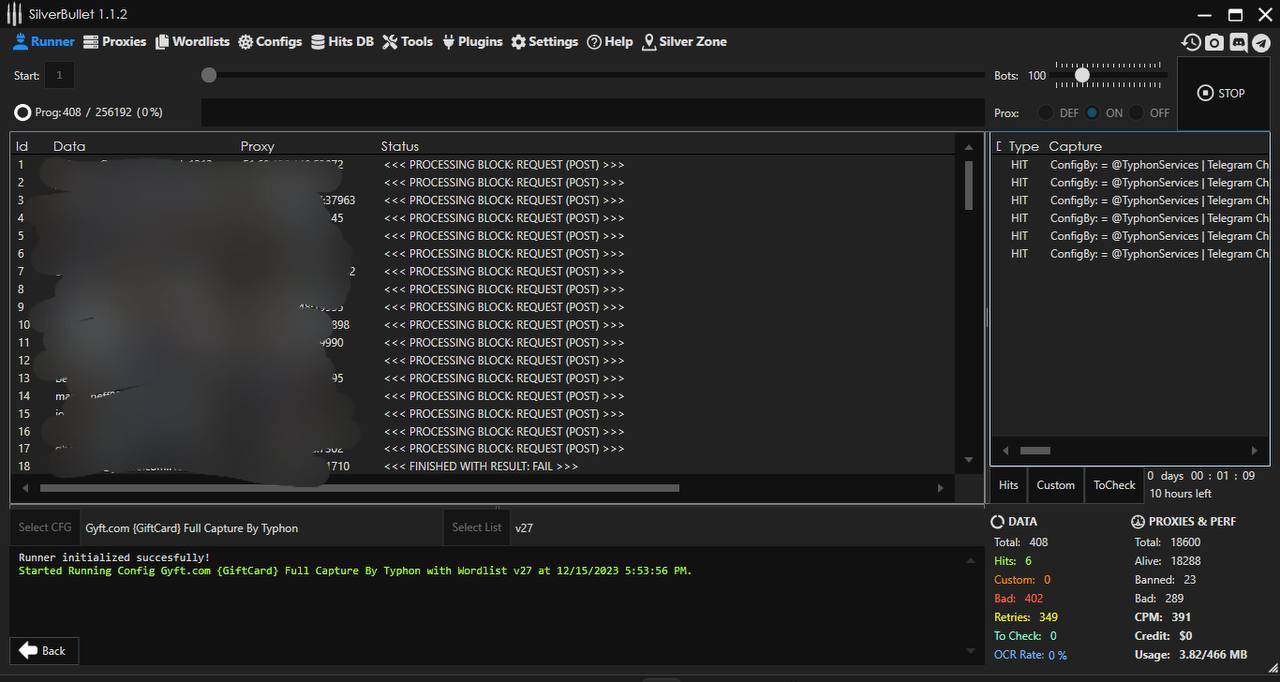Click the hits panel scroll-left arrow
The height and width of the screenshot is (682, 1280).
tap(1005, 451)
